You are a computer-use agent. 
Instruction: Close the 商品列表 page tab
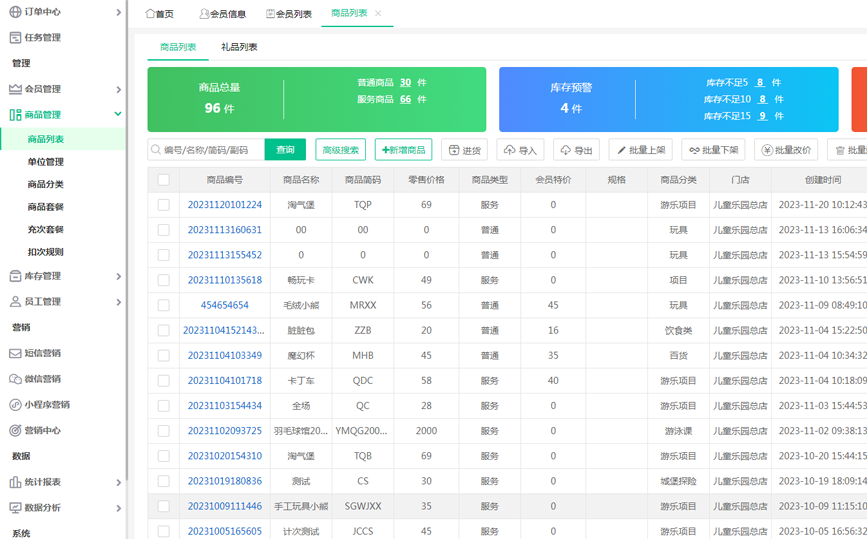(378, 13)
